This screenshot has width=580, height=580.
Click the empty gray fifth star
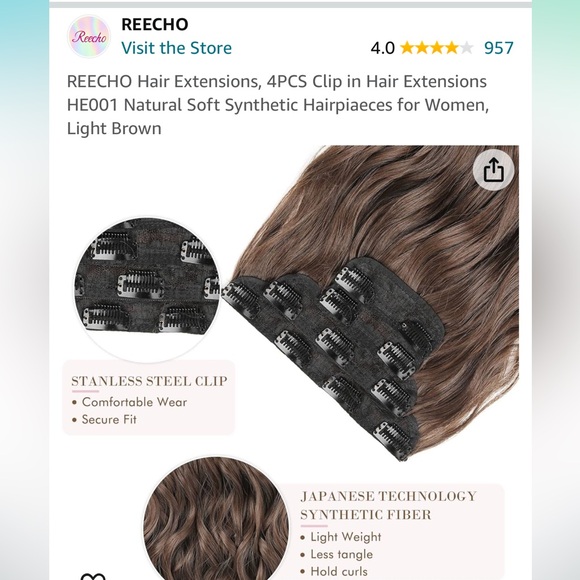(466, 48)
